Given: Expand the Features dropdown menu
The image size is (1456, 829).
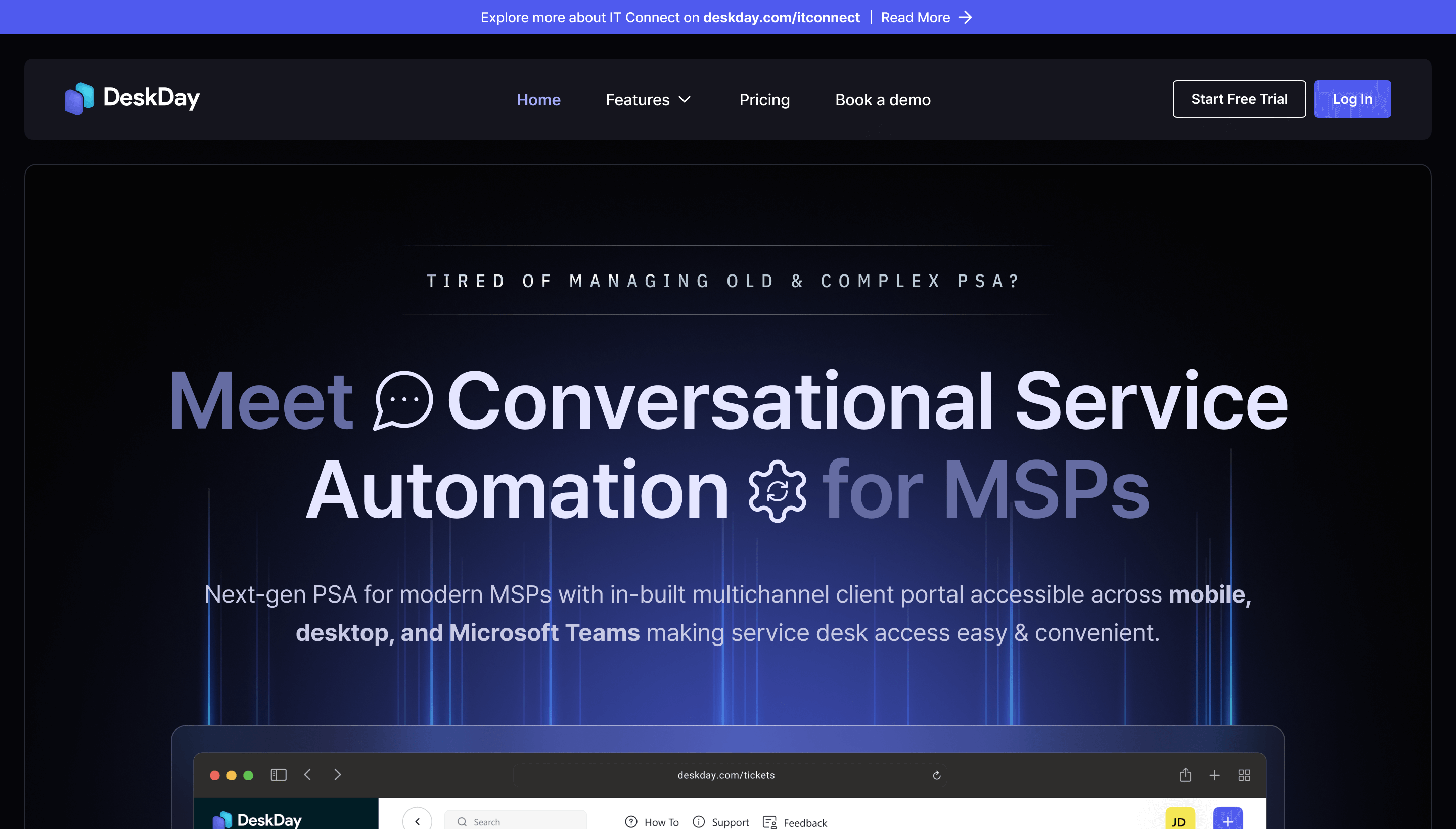Looking at the screenshot, I should pyautogui.click(x=648, y=99).
